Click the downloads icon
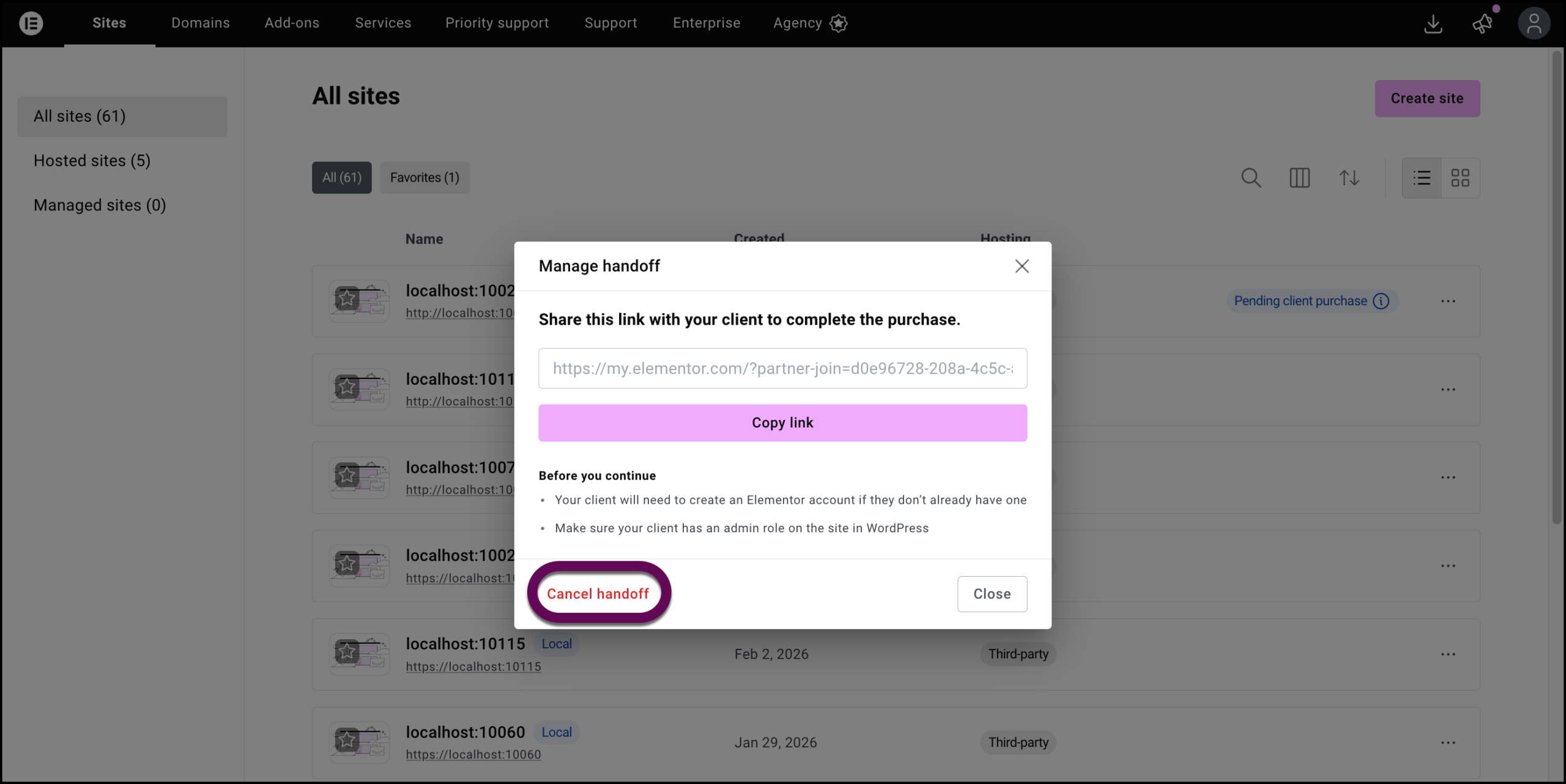Image resolution: width=1566 pixels, height=784 pixels. click(1433, 24)
